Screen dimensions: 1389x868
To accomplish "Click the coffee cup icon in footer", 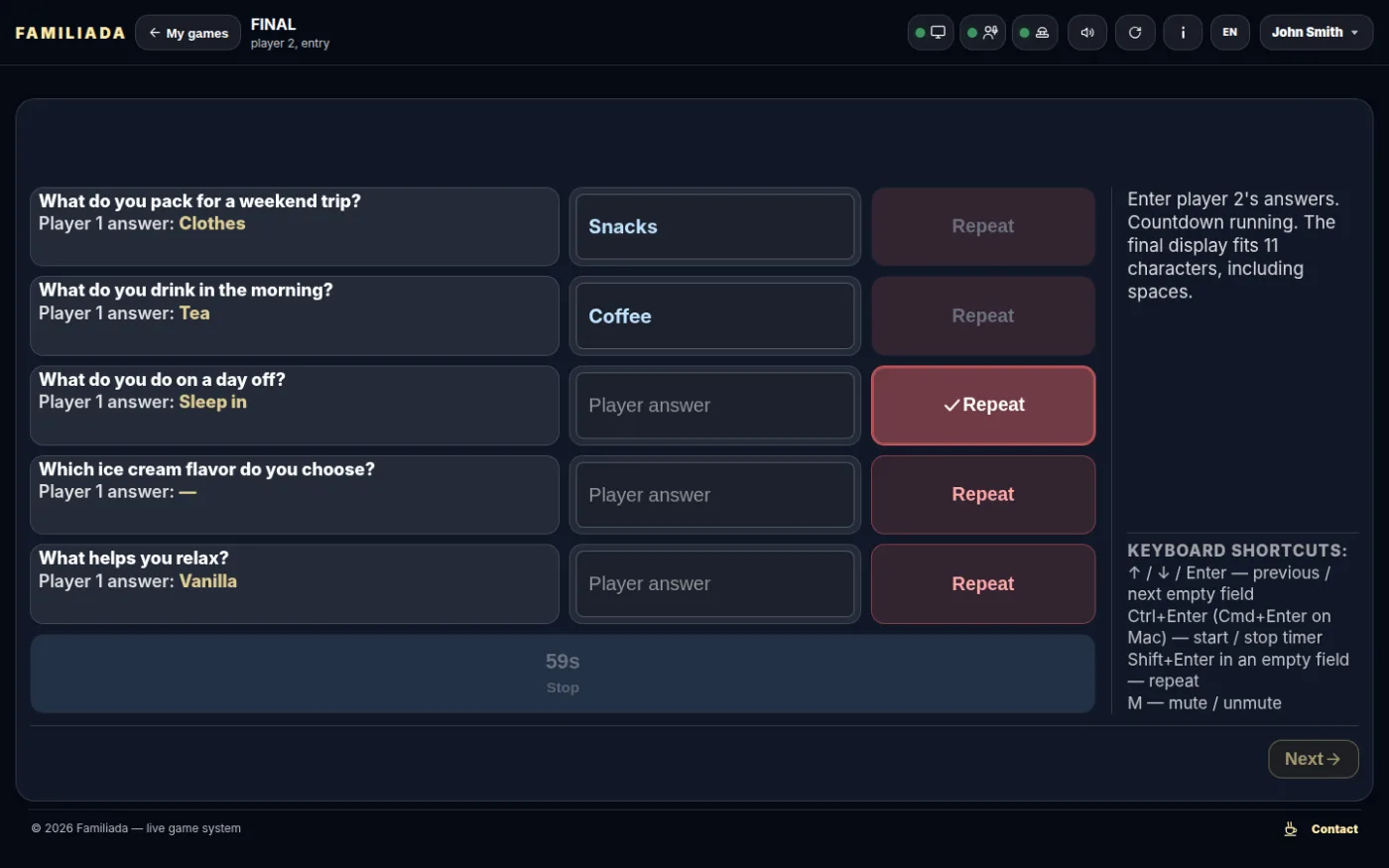I will coord(1291,829).
